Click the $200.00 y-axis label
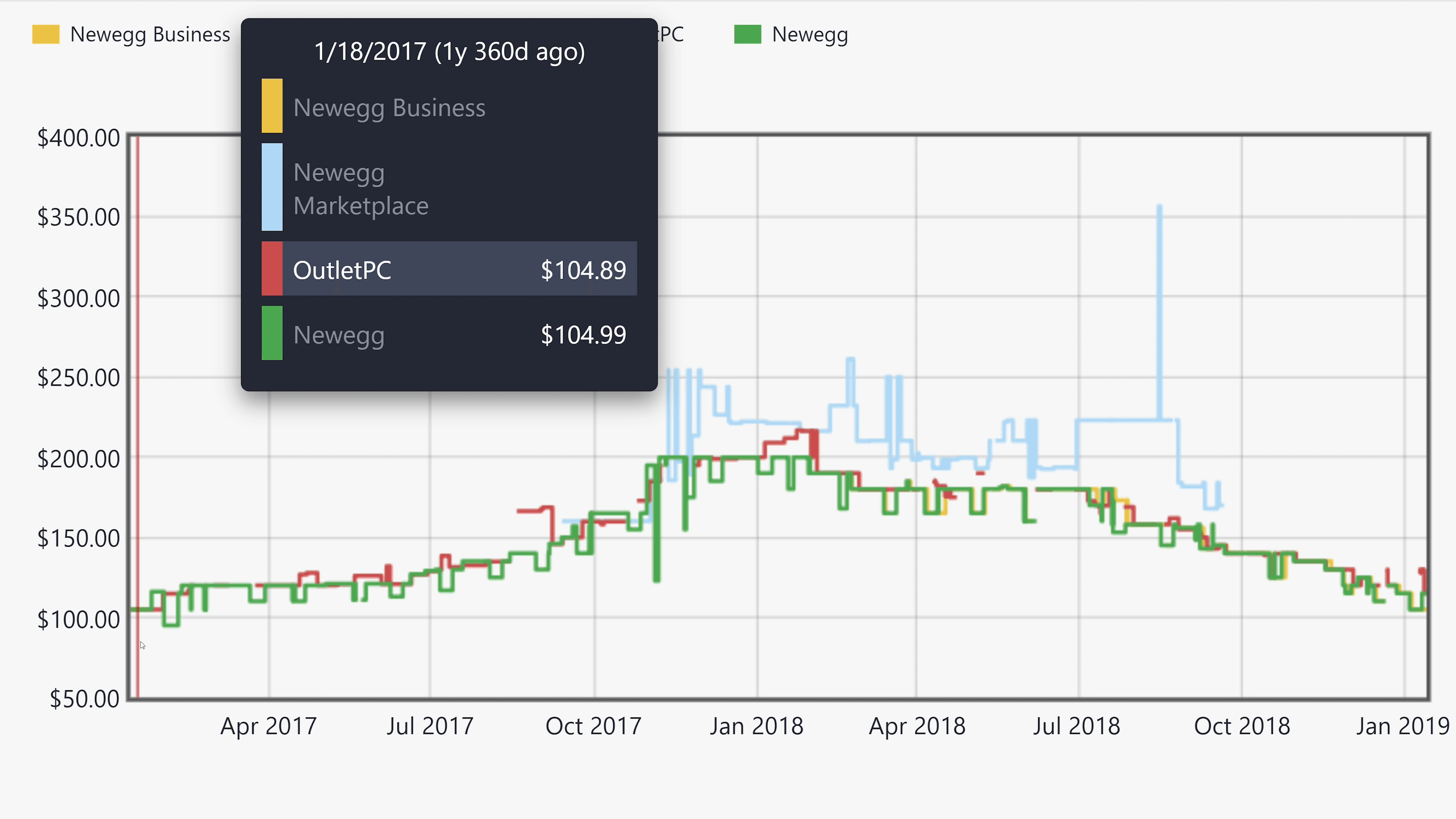 78,459
